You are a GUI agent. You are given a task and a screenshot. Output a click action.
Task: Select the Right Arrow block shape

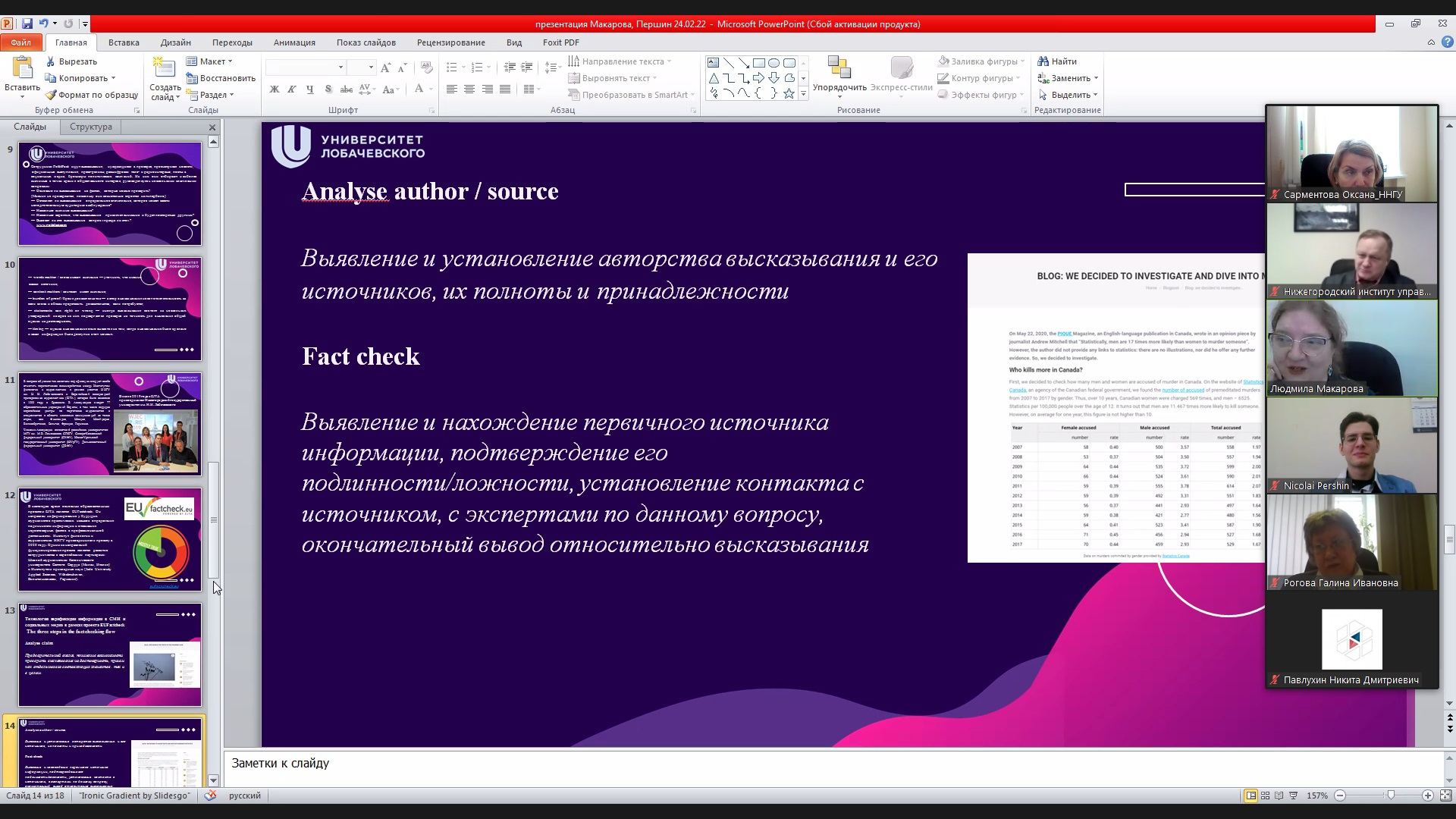pos(759,78)
